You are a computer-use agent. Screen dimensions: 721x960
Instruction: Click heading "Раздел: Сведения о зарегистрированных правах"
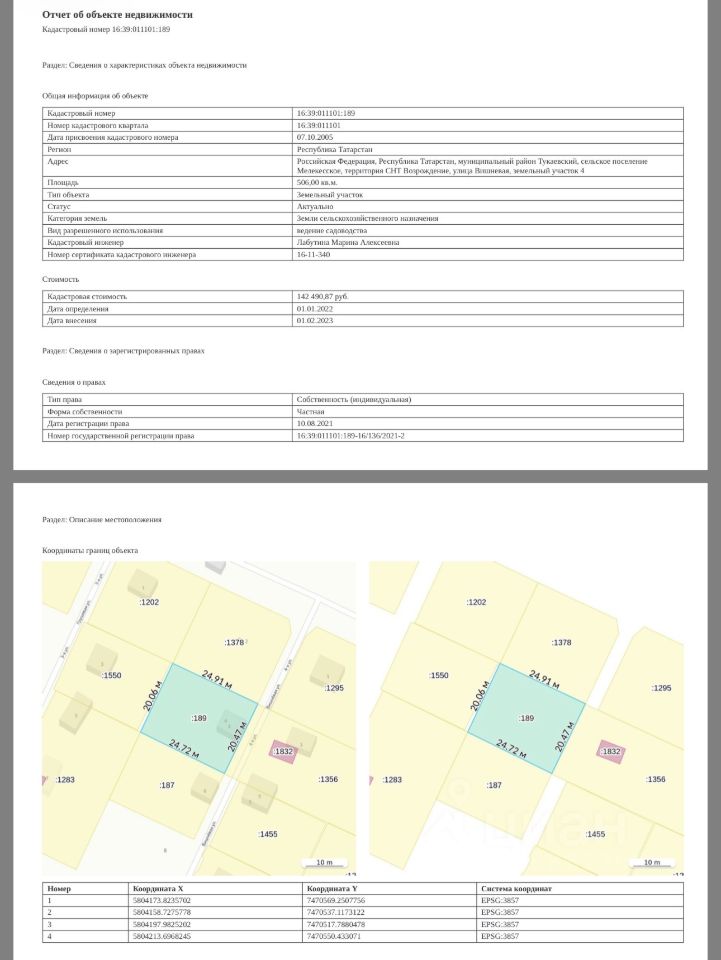click(123, 351)
